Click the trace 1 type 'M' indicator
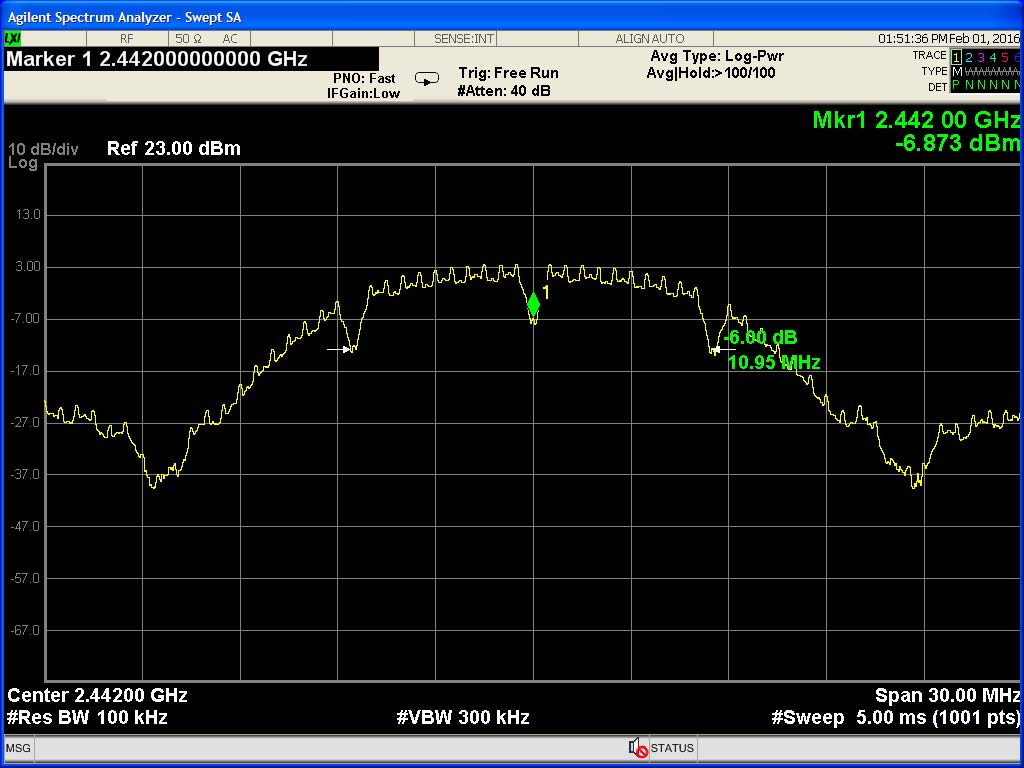 [x=957, y=71]
